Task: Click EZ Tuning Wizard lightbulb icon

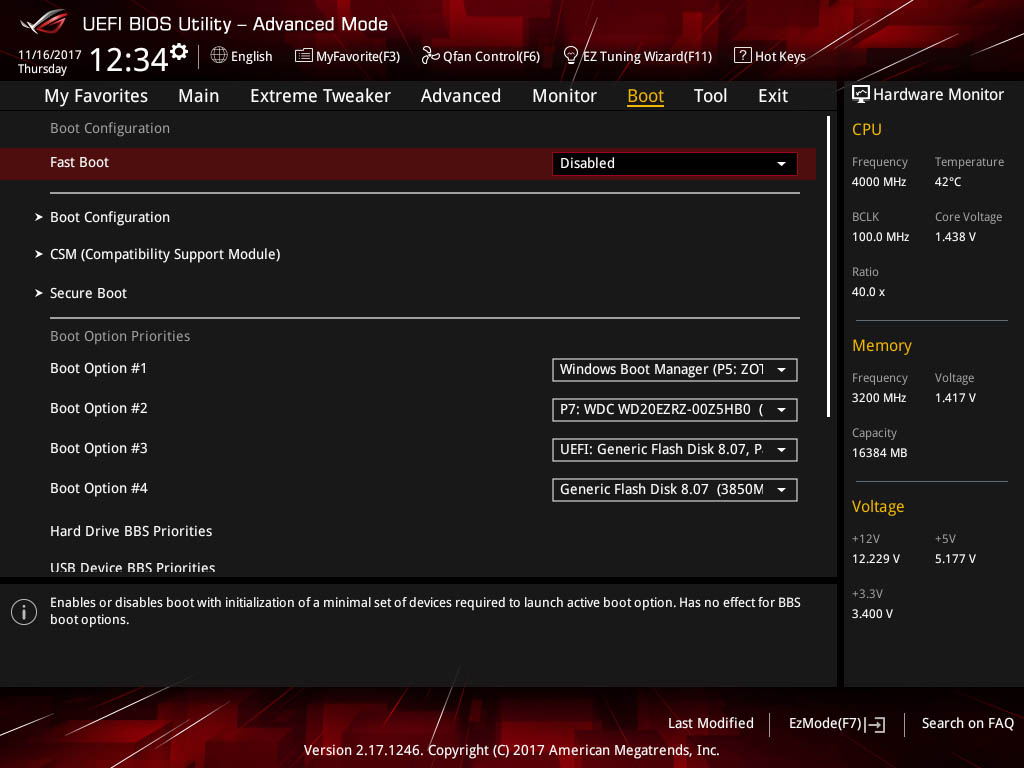Action: pyautogui.click(x=570, y=56)
